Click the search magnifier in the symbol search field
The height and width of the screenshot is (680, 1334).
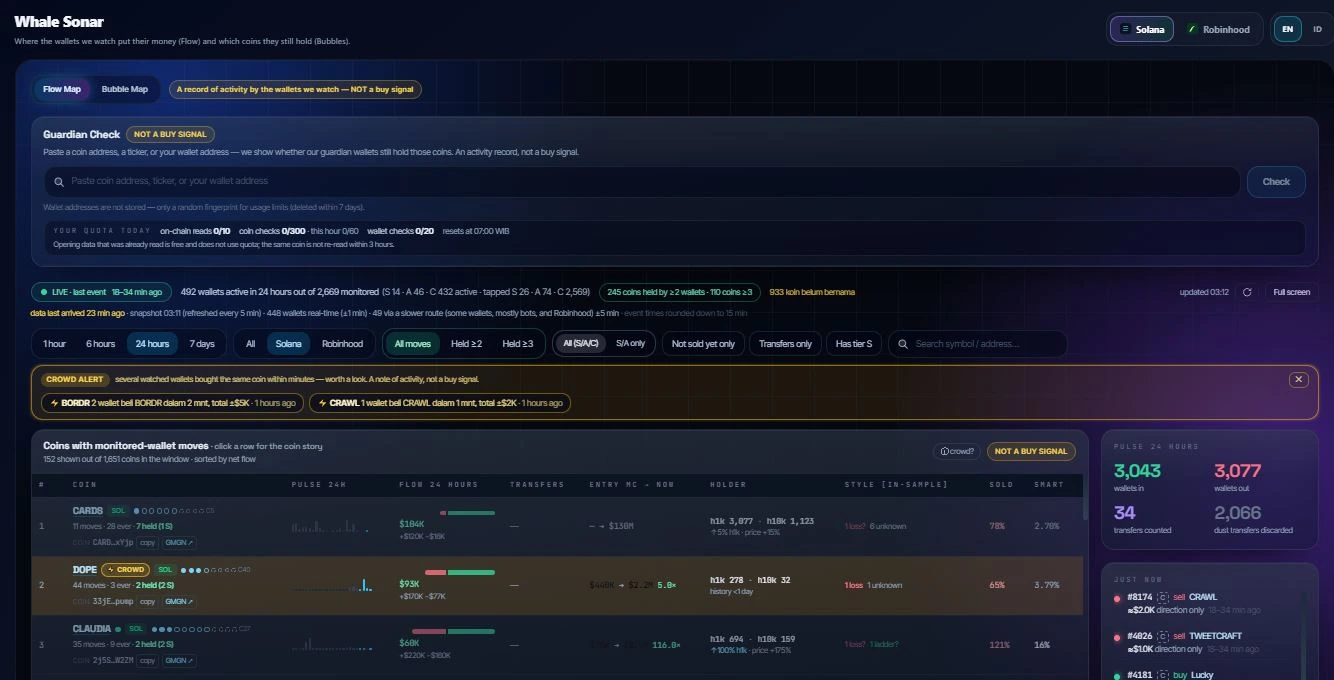click(903, 344)
